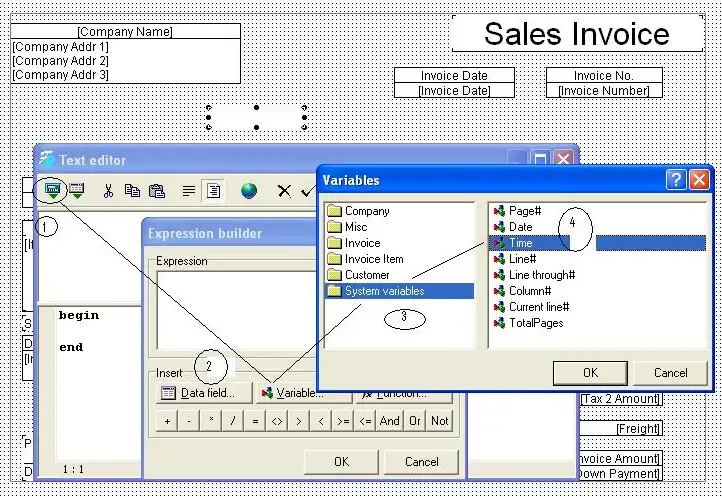Click the Invoice No. label box
The width and height of the screenshot is (722, 496).
pos(604,76)
